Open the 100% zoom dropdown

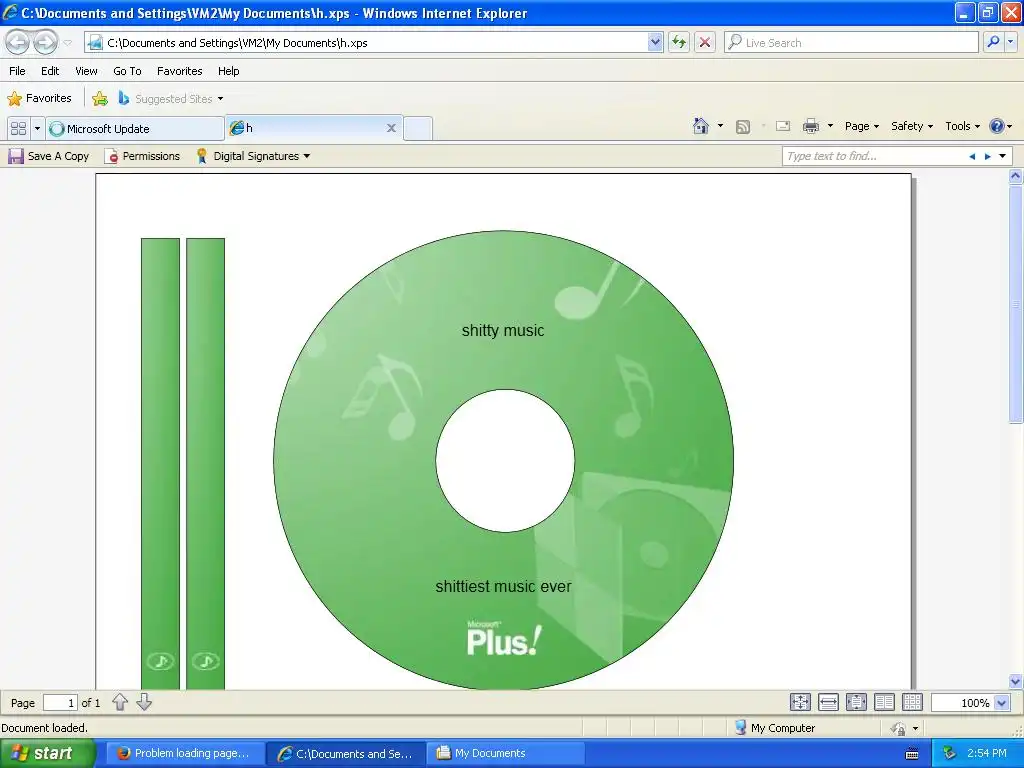1002,703
